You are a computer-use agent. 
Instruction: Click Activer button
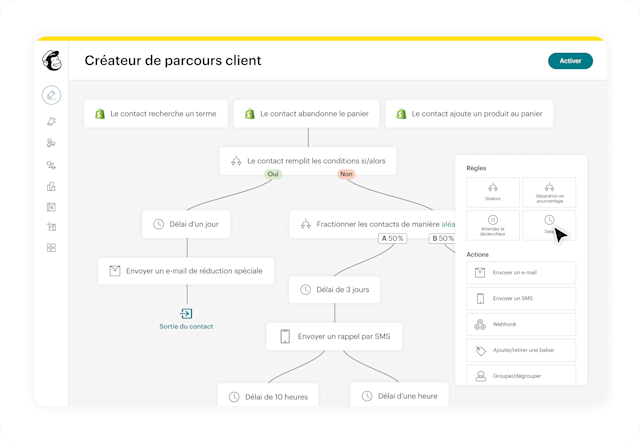coord(570,61)
